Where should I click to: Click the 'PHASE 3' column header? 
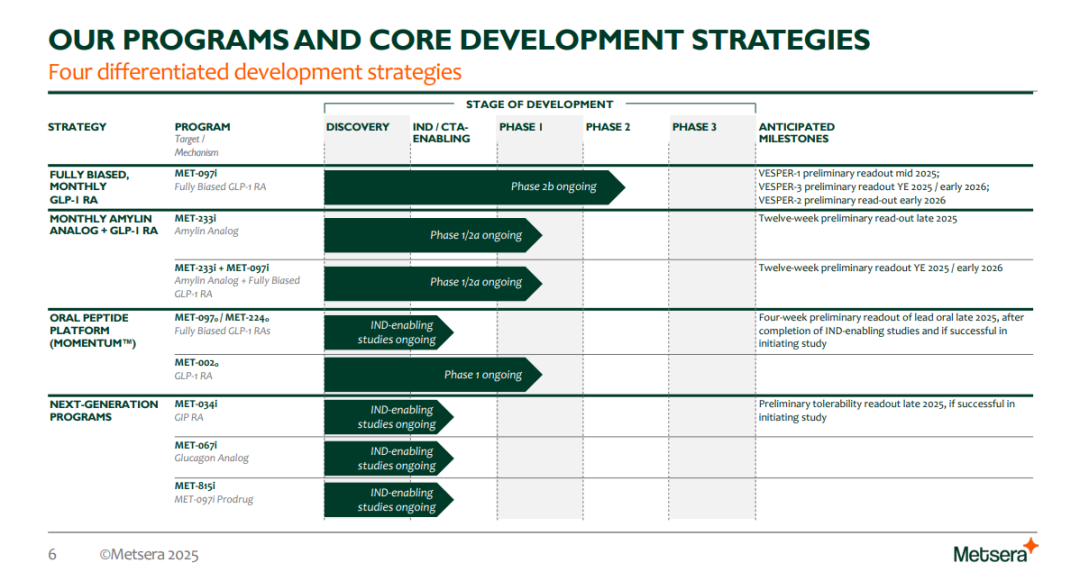pos(694,127)
